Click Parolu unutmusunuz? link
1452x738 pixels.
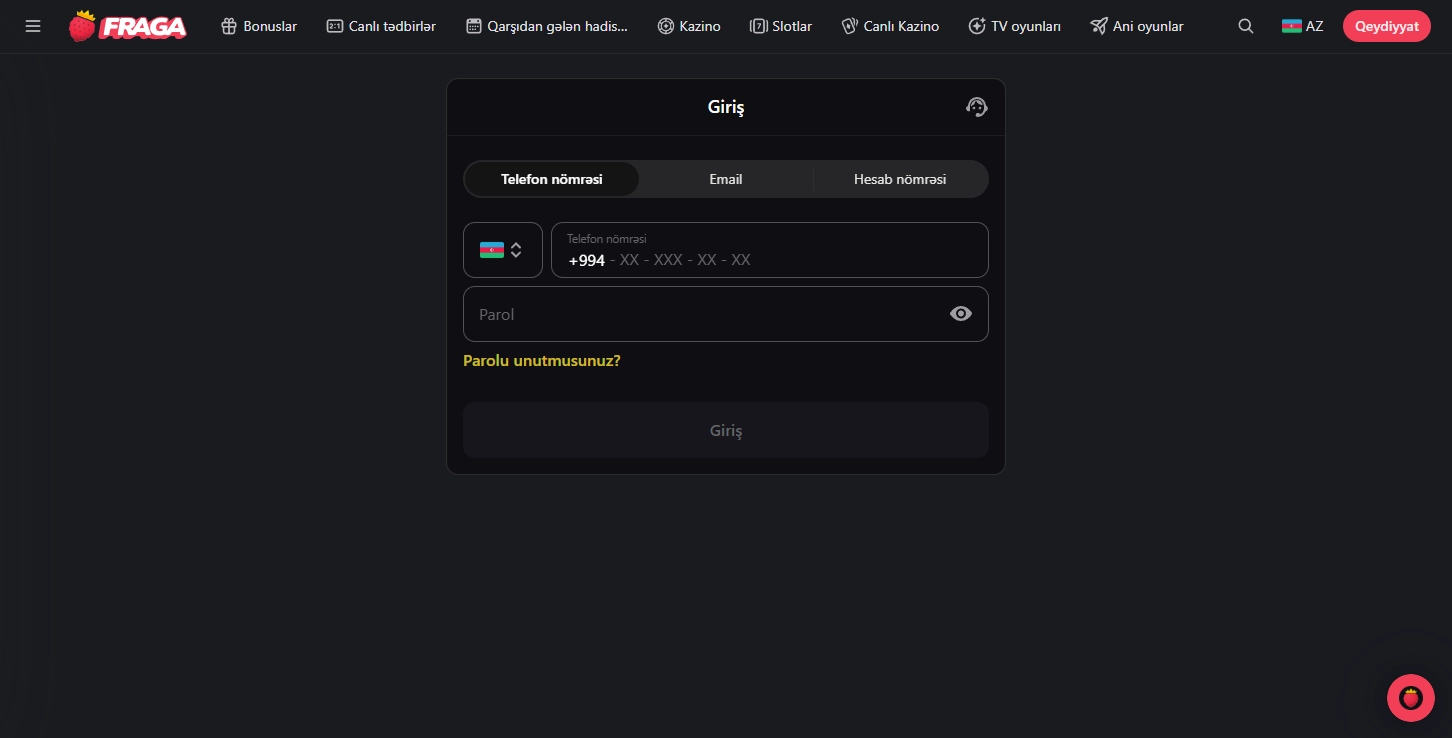coord(542,360)
